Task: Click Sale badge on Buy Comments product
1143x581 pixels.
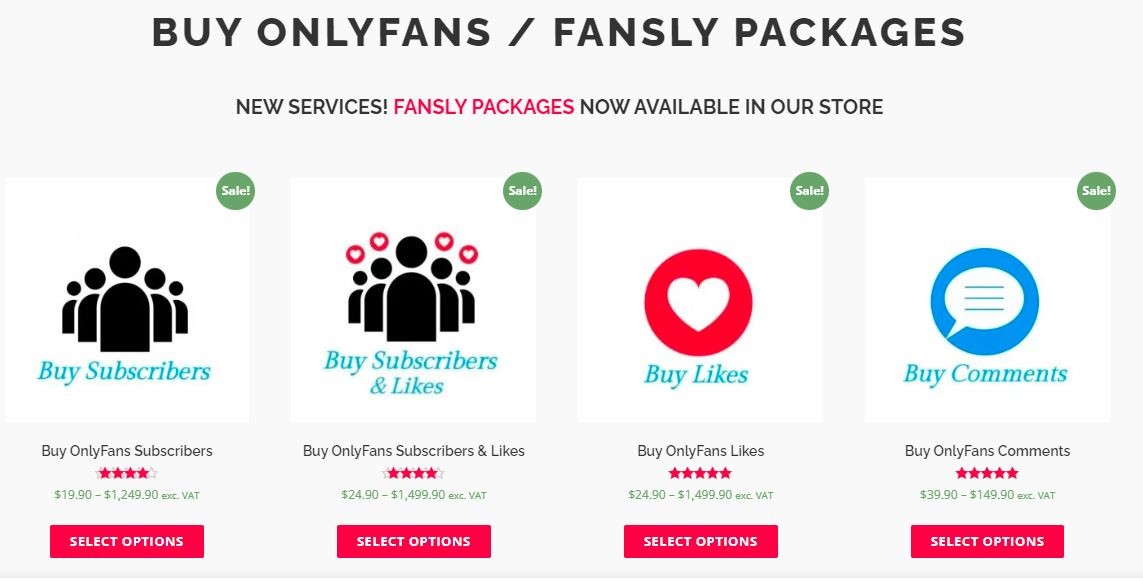Action: 1096,190
